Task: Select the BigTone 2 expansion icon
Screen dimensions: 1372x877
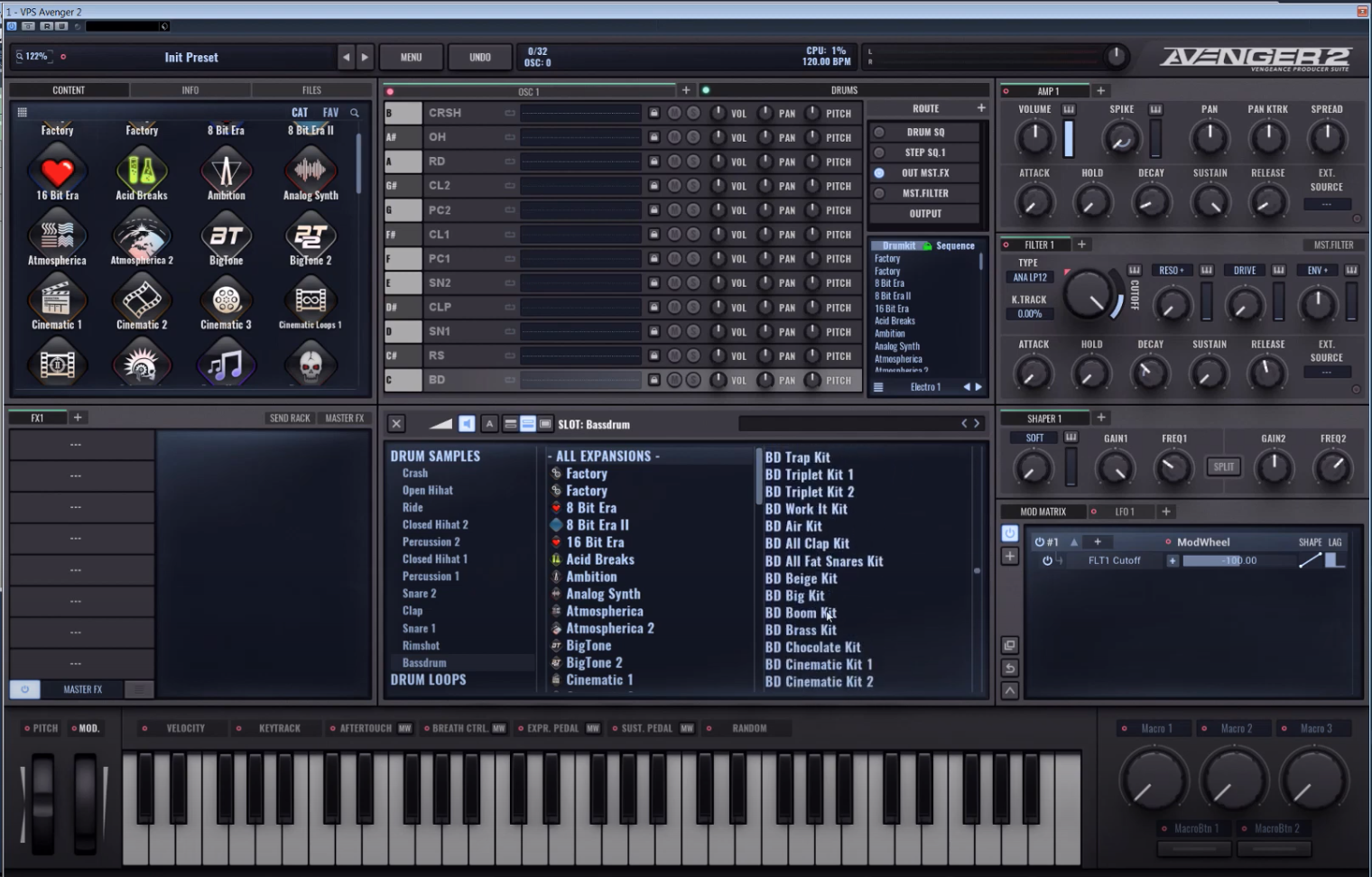Action: tap(310, 234)
